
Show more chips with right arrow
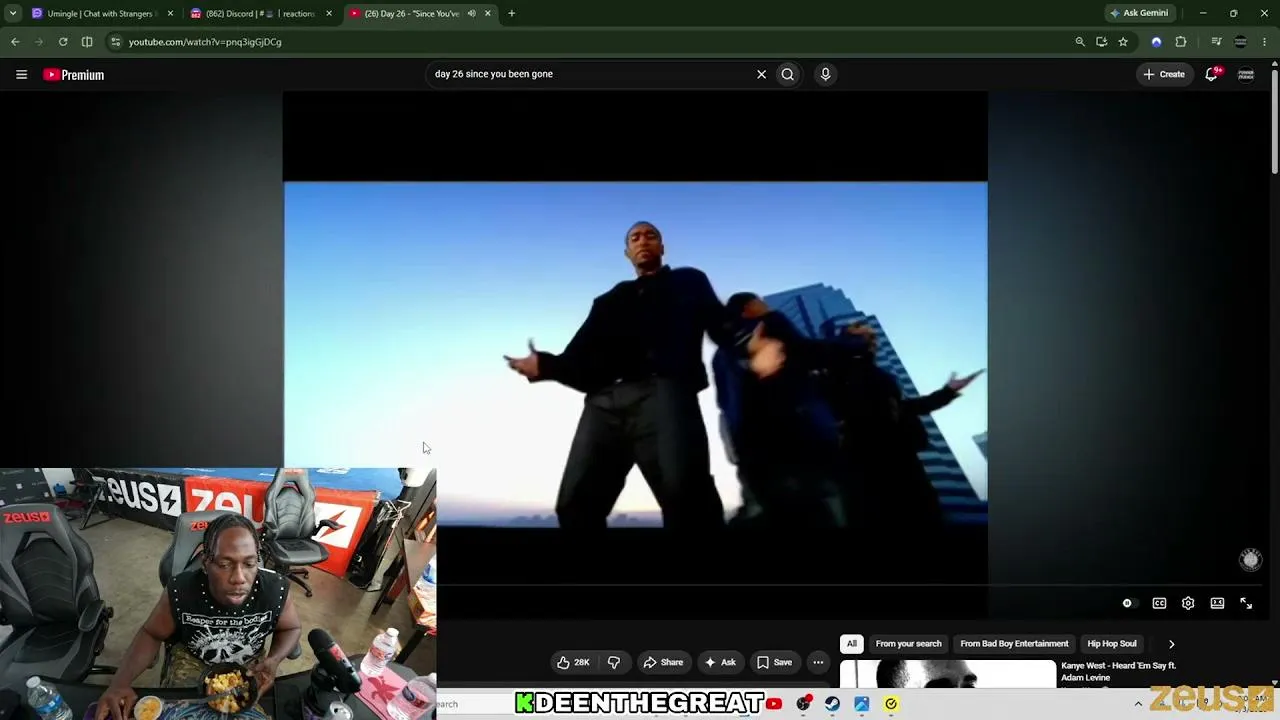(1171, 644)
